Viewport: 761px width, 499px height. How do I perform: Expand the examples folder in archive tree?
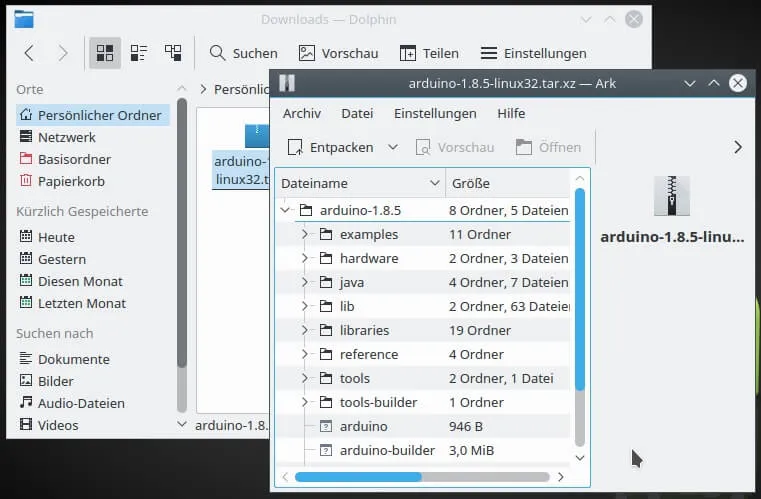coord(305,235)
